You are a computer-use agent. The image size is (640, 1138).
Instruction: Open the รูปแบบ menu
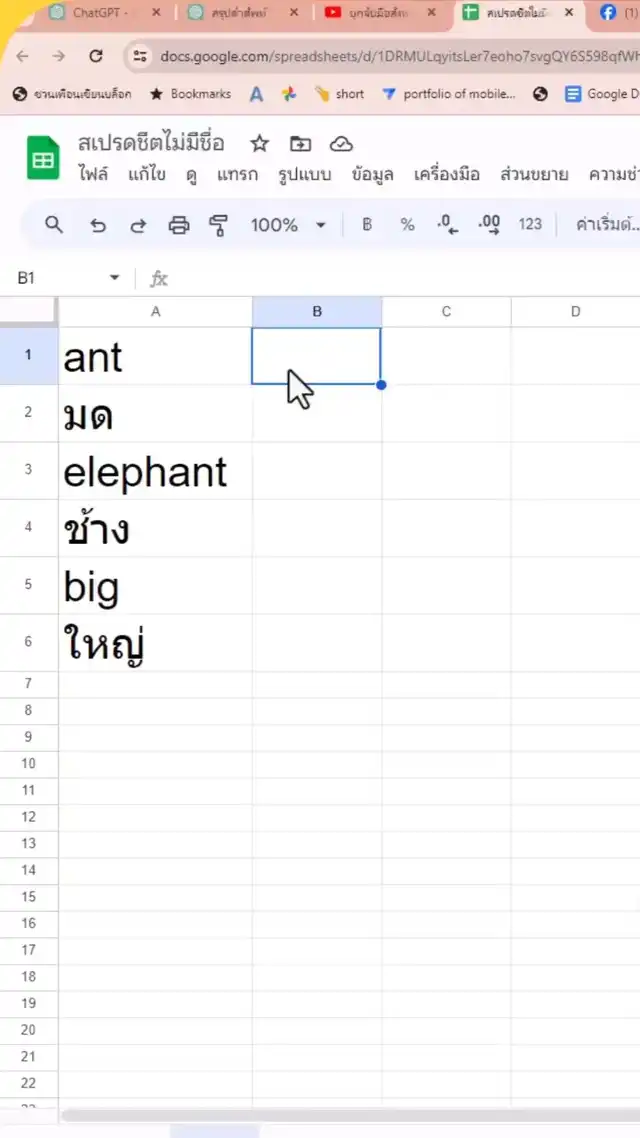pyautogui.click(x=304, y=175)
